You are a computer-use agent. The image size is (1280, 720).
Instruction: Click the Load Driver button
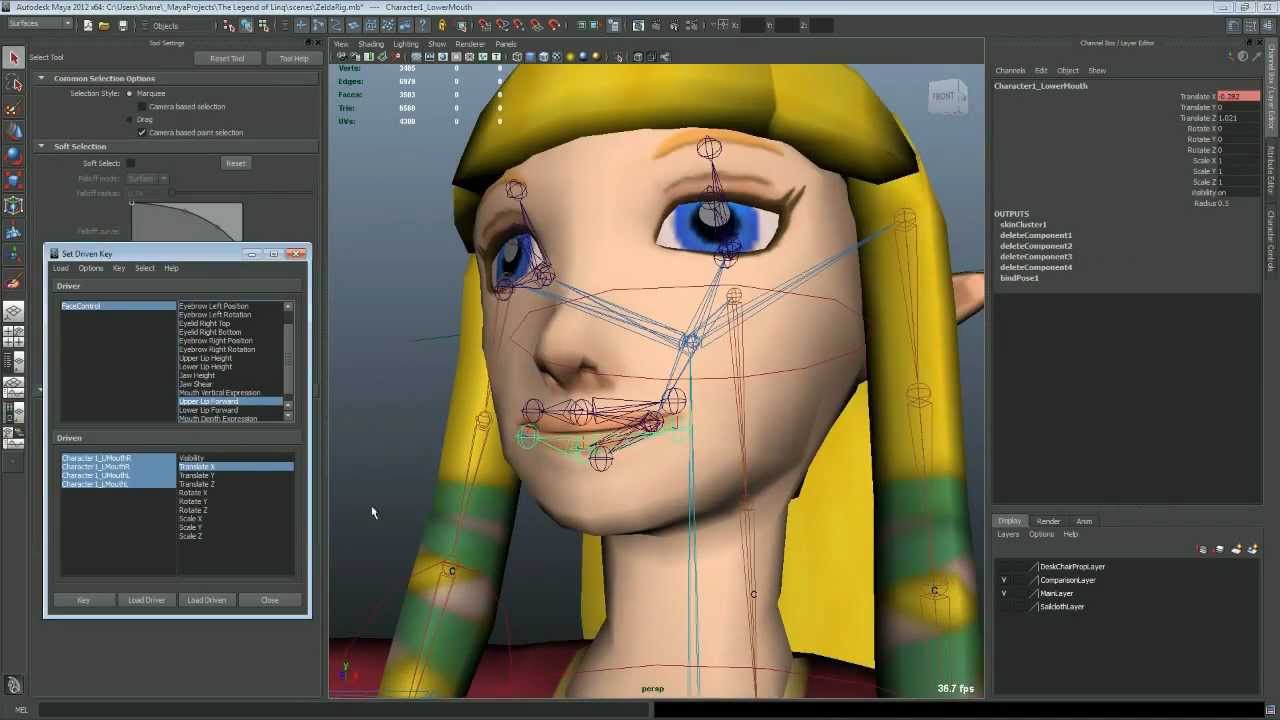(146, 600)
